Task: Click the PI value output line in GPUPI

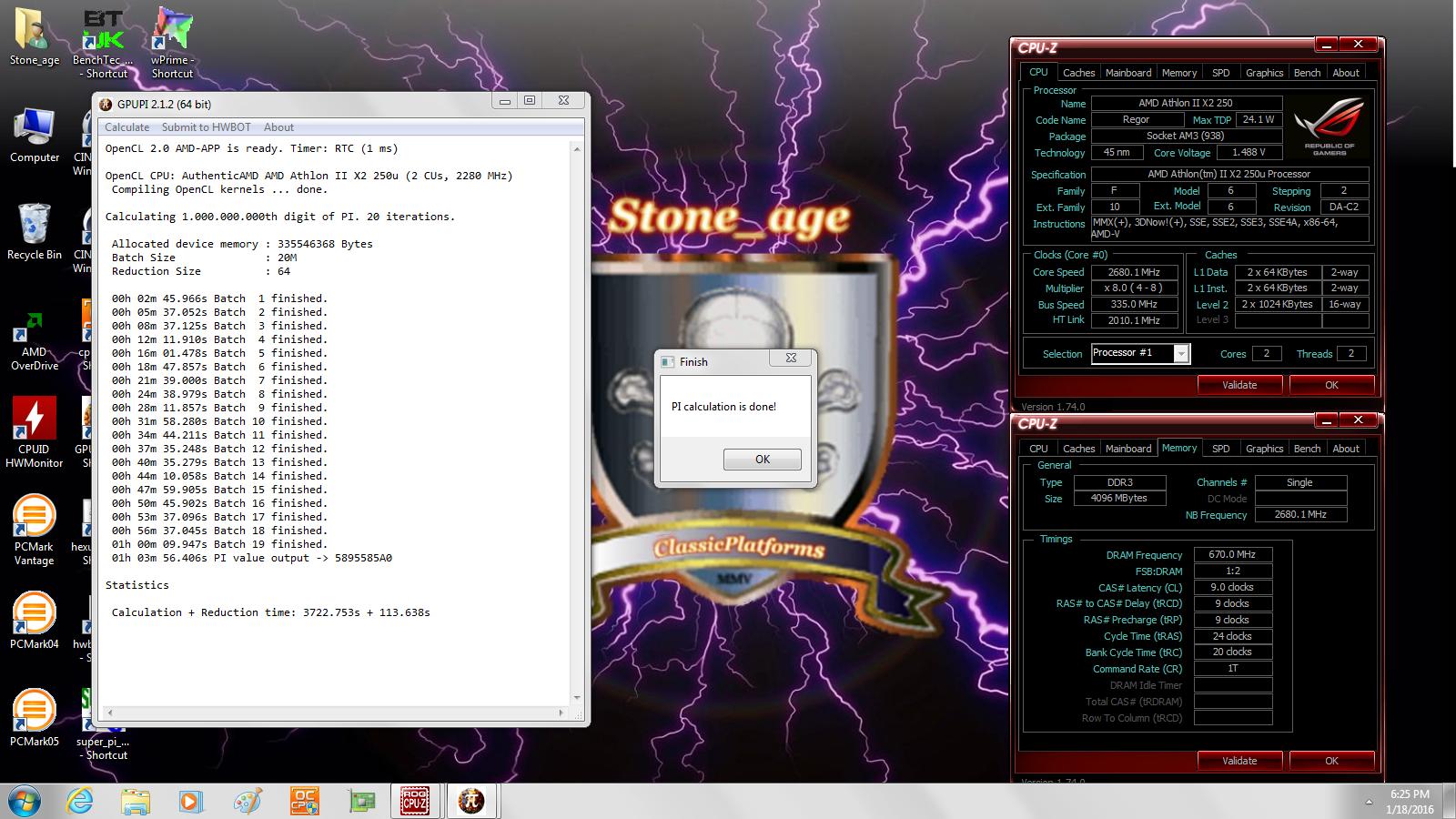Action: coord(252,558)
